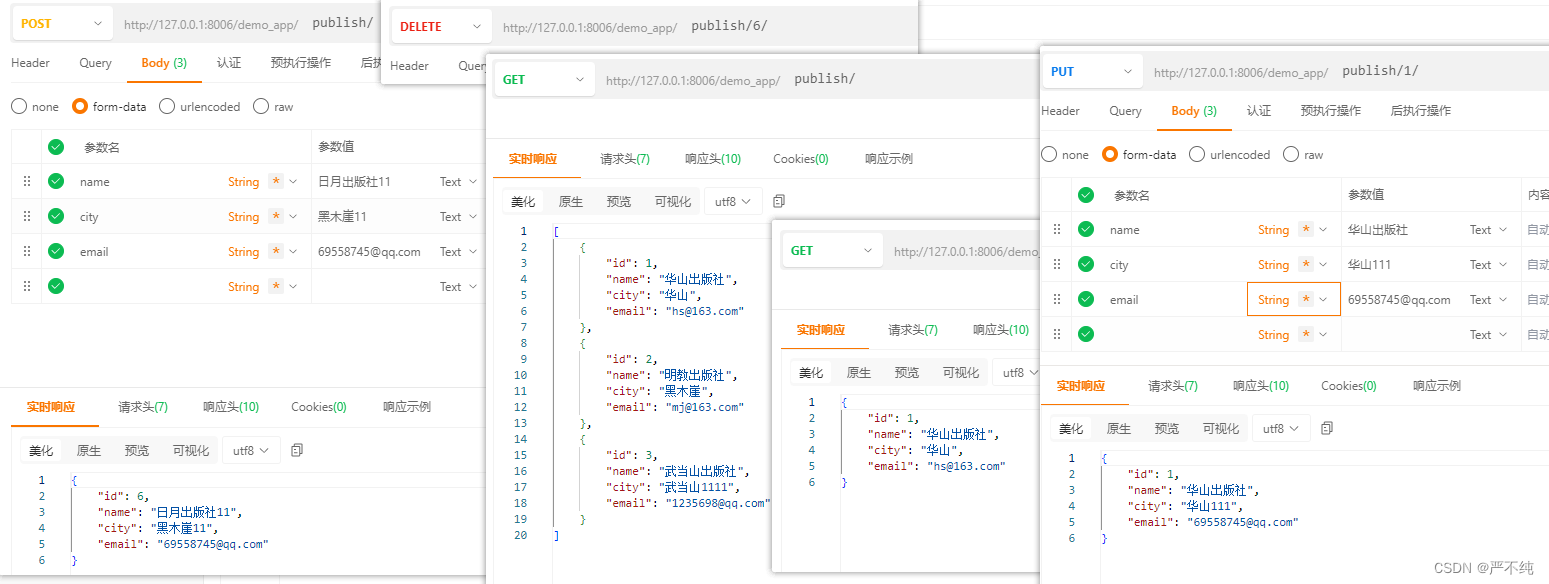Switch to Header tab in POST window
This screenshot has height=584, width=1549.
point(30,63)
